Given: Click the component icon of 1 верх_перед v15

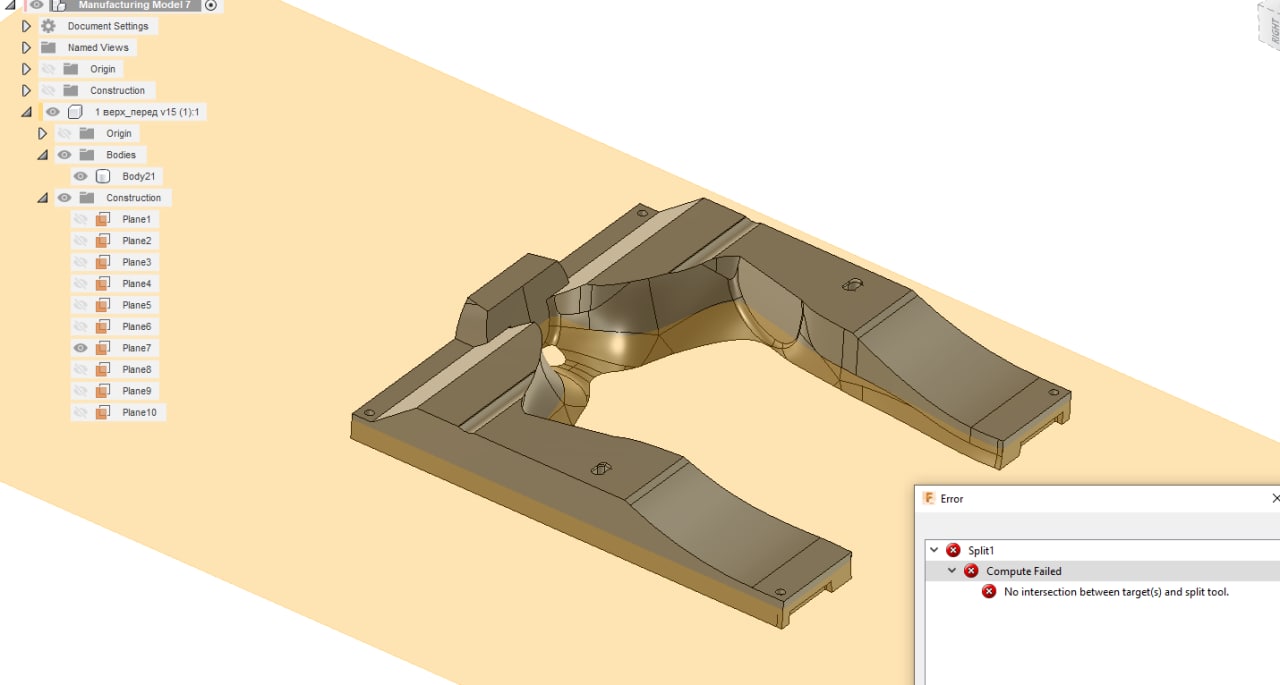Looking at the screenshot, I should point(75,112).
